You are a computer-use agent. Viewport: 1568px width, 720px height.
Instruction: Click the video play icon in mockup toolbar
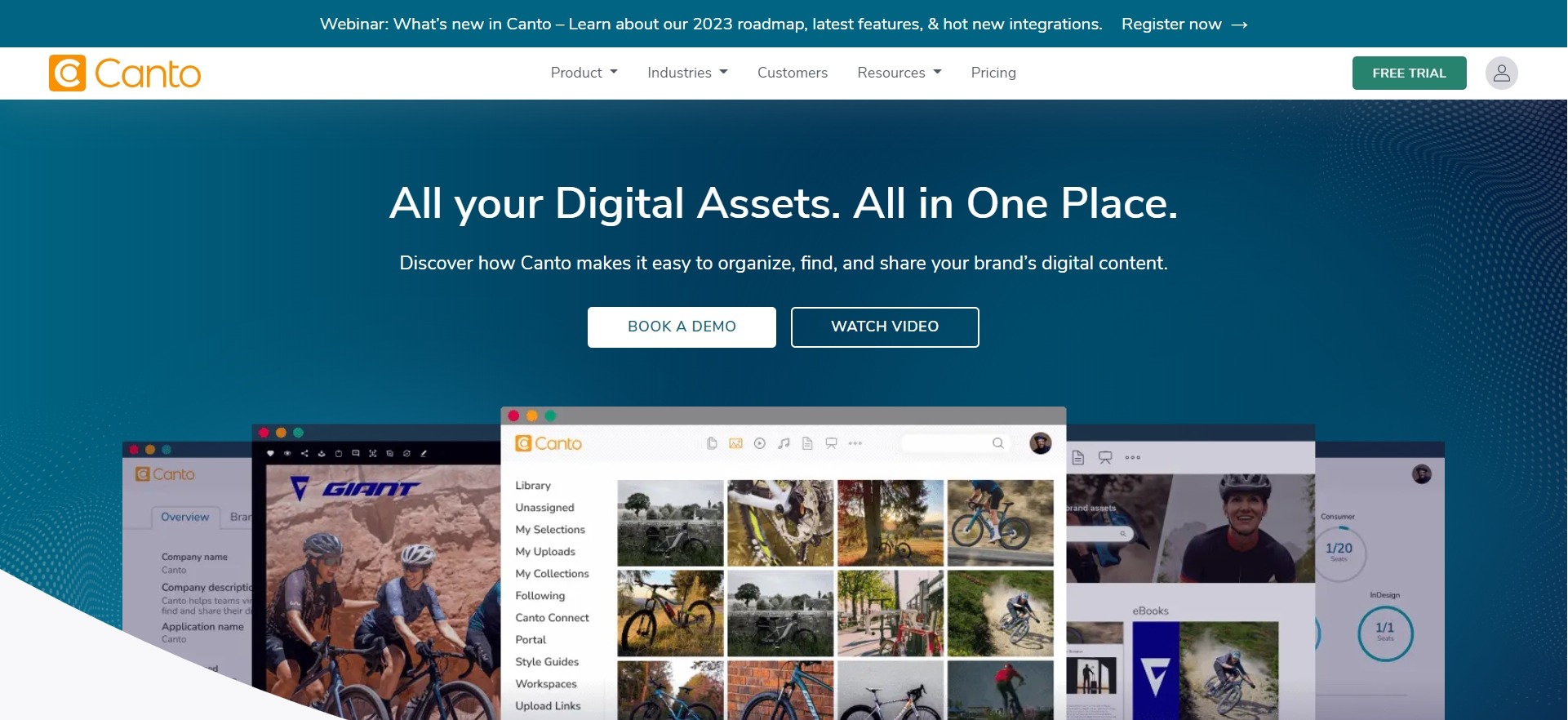click(x=759, y=443)
